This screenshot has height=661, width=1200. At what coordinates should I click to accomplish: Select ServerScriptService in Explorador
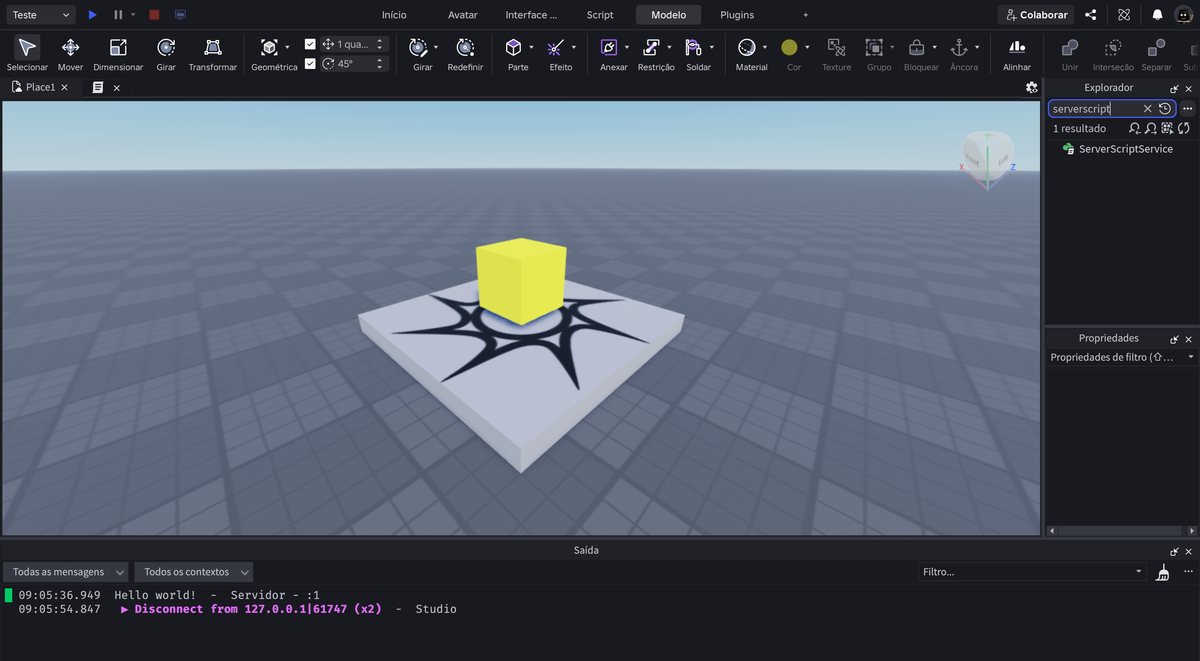(x=1125, y=149)
